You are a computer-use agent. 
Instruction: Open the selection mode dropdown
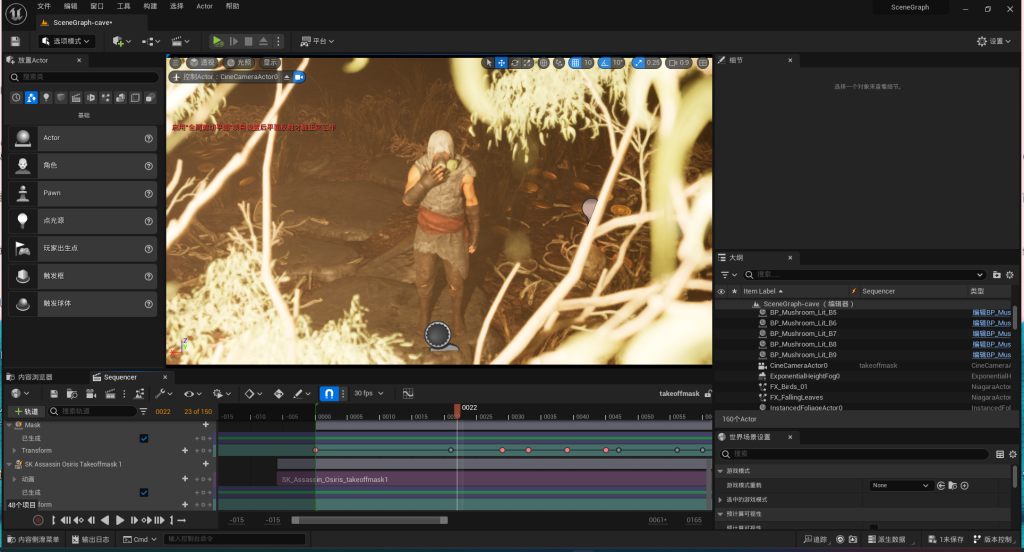tap(66, 41)
